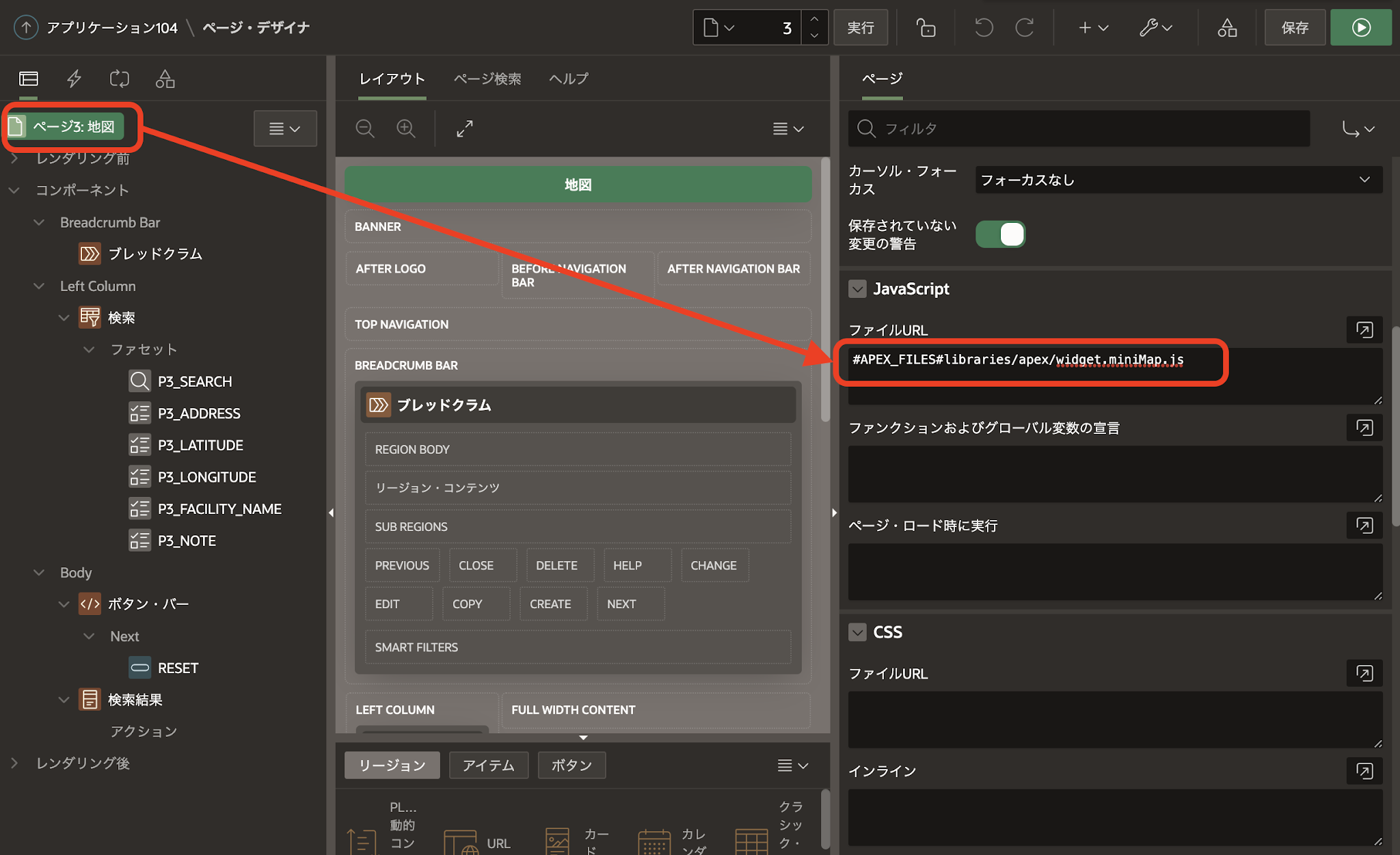Click the undo arrow icon

click(x=983, y=27)
